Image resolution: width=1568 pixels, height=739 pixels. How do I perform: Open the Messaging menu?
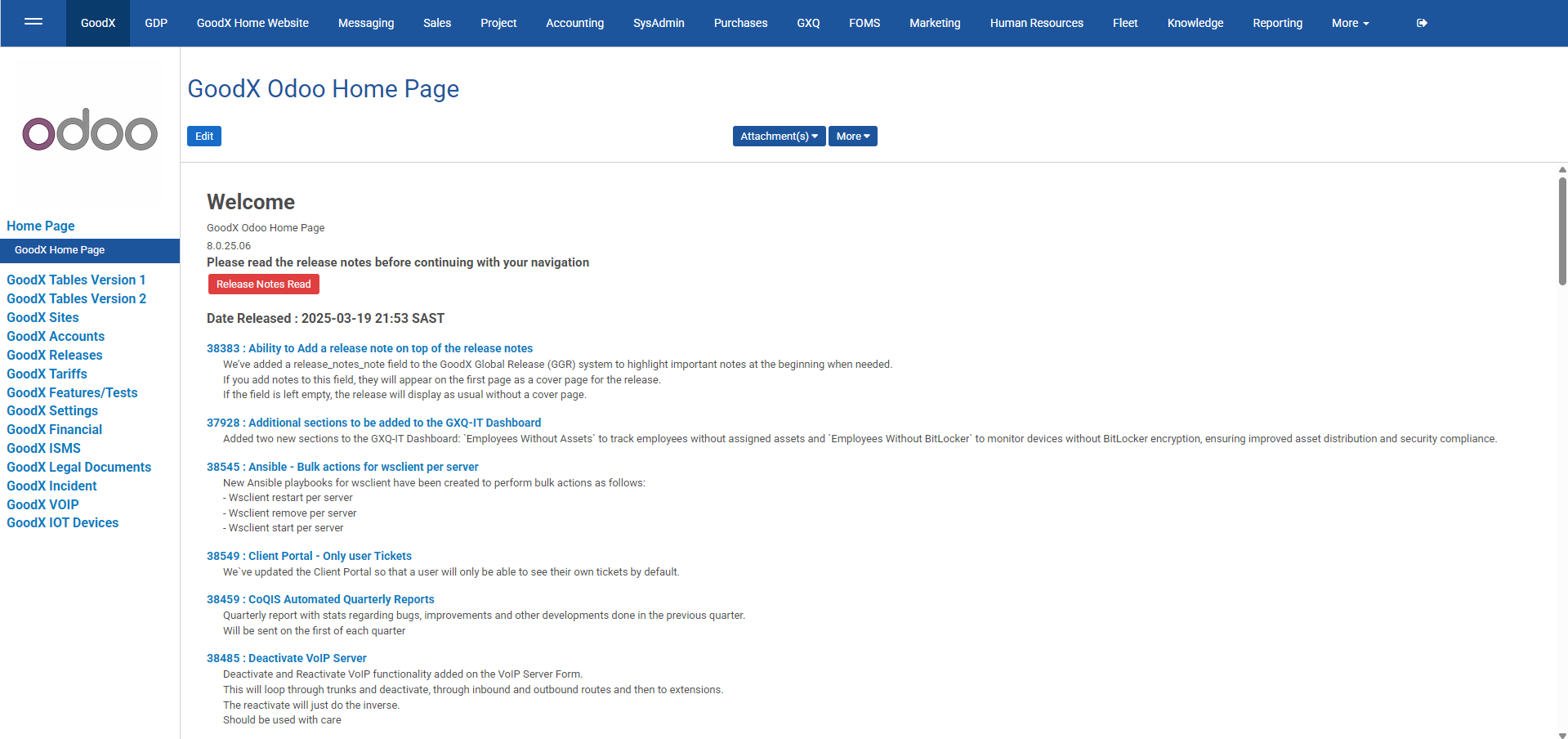tap(366, 23)
